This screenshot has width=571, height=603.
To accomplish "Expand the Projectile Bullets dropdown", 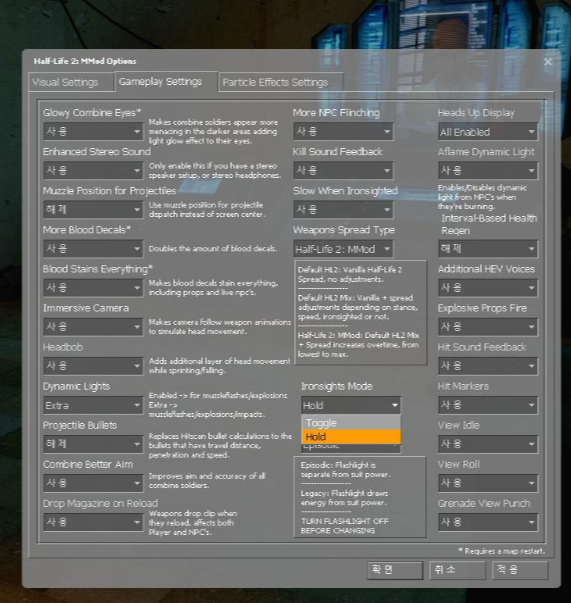I will click(93, 444).
